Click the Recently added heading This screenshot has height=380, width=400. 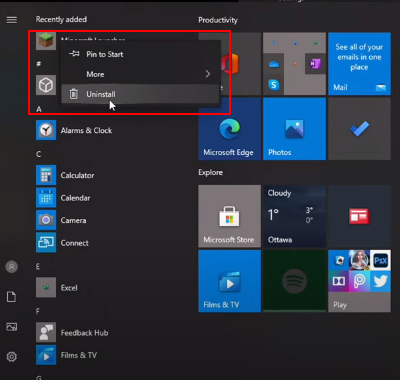pyautogui.click(x=61, y=19)
